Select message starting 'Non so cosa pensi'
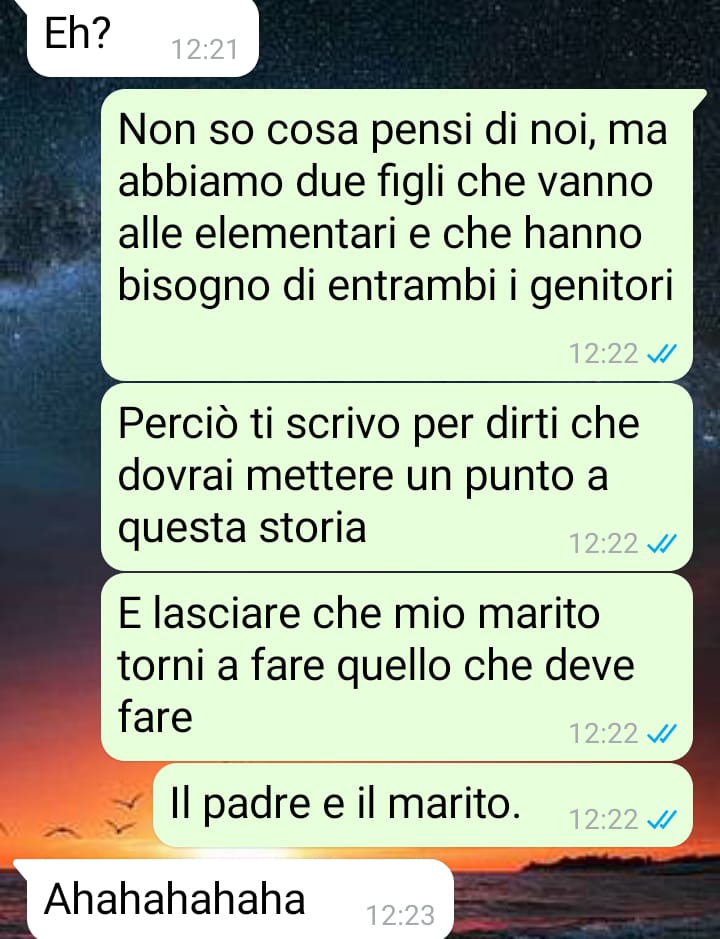Screen dimensions: 720x939 [397, 235]
